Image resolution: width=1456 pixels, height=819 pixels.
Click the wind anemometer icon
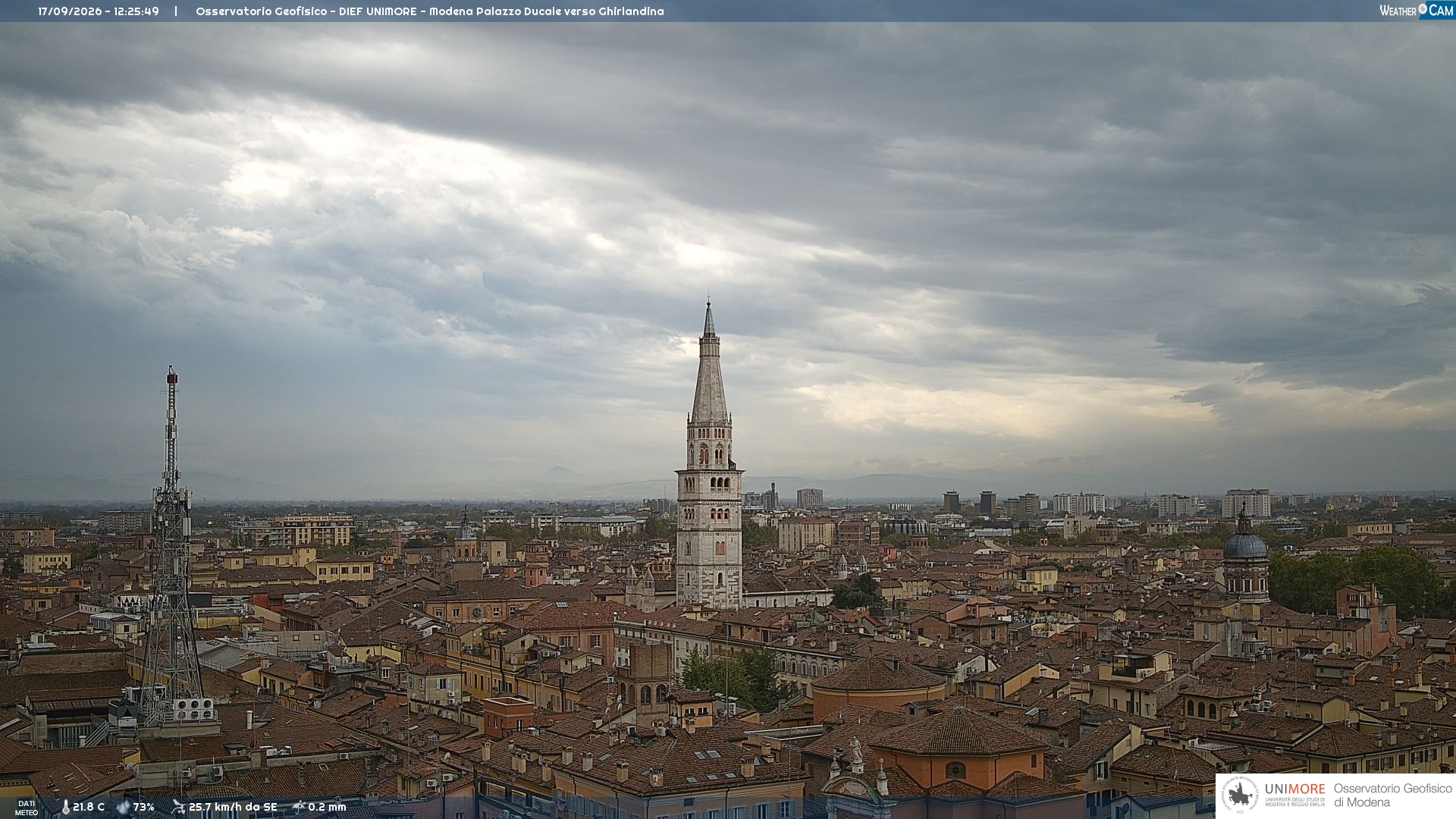[x=178, y=807]
